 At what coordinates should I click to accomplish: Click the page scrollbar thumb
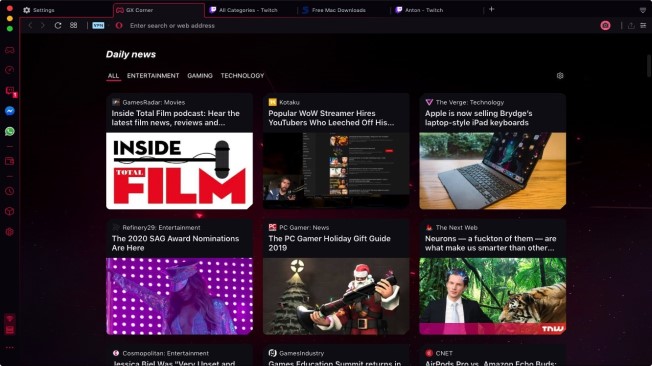click(x=649, y=66)
